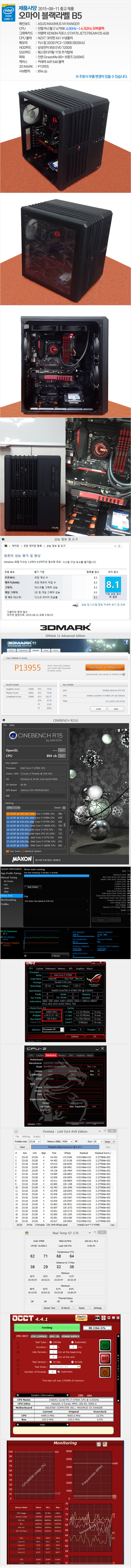This screenshot has width=131, height=1568.
Task: Click the 8.1 Windows Experience score badge
Action: coord(113,585)
